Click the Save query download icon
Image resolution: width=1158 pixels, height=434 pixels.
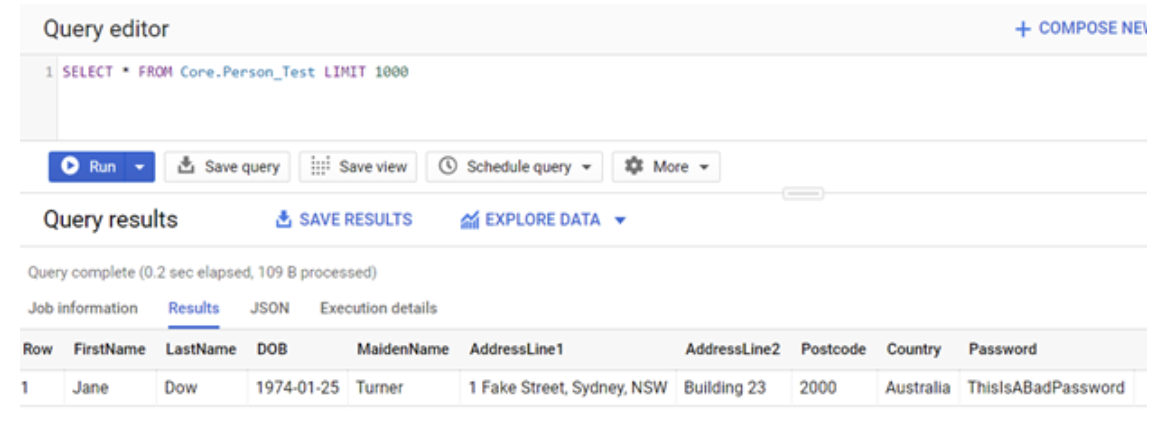186,167
